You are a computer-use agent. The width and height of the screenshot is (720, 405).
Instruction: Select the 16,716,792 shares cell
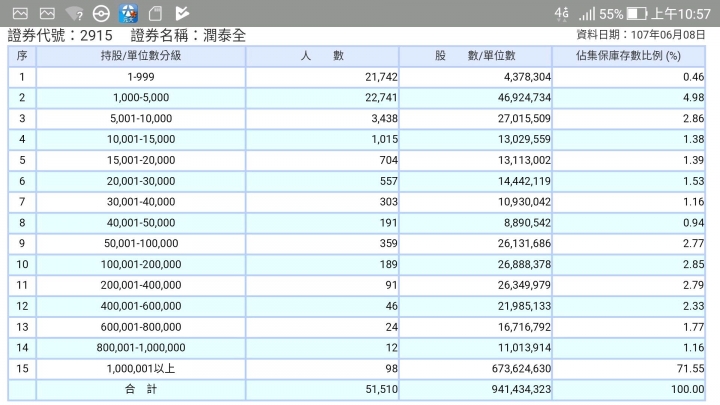click(476, 327)
